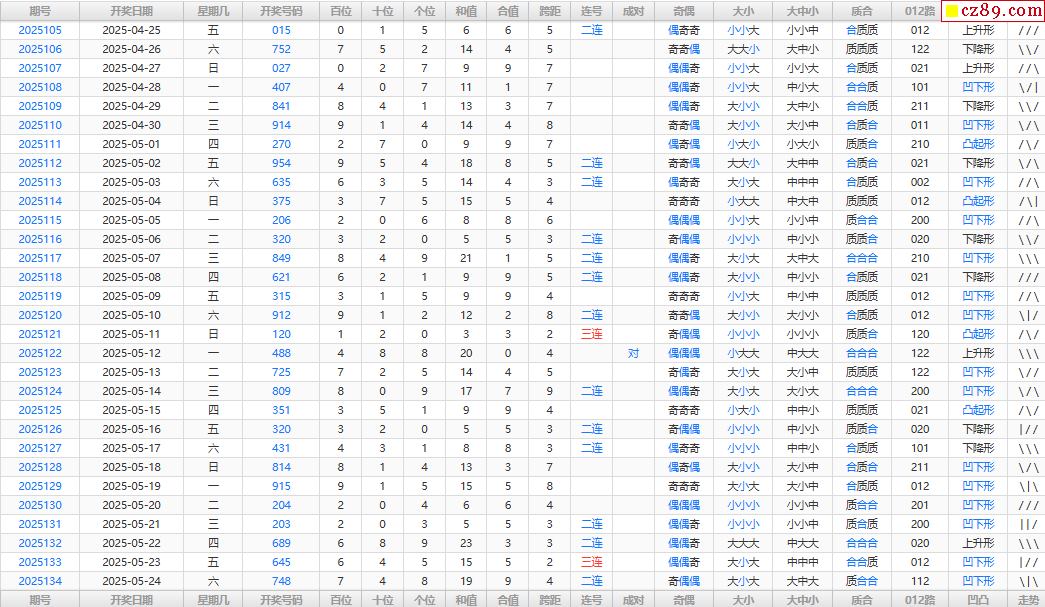Click weekday 日 in row 2025107
Image resolution: width=1045 pixels, height=607 pixels.
point(213,68)
